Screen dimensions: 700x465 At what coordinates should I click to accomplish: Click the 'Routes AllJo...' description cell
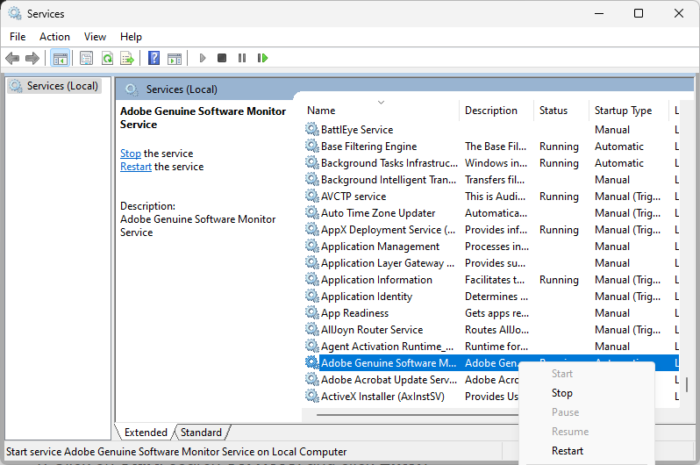point(496,329)
